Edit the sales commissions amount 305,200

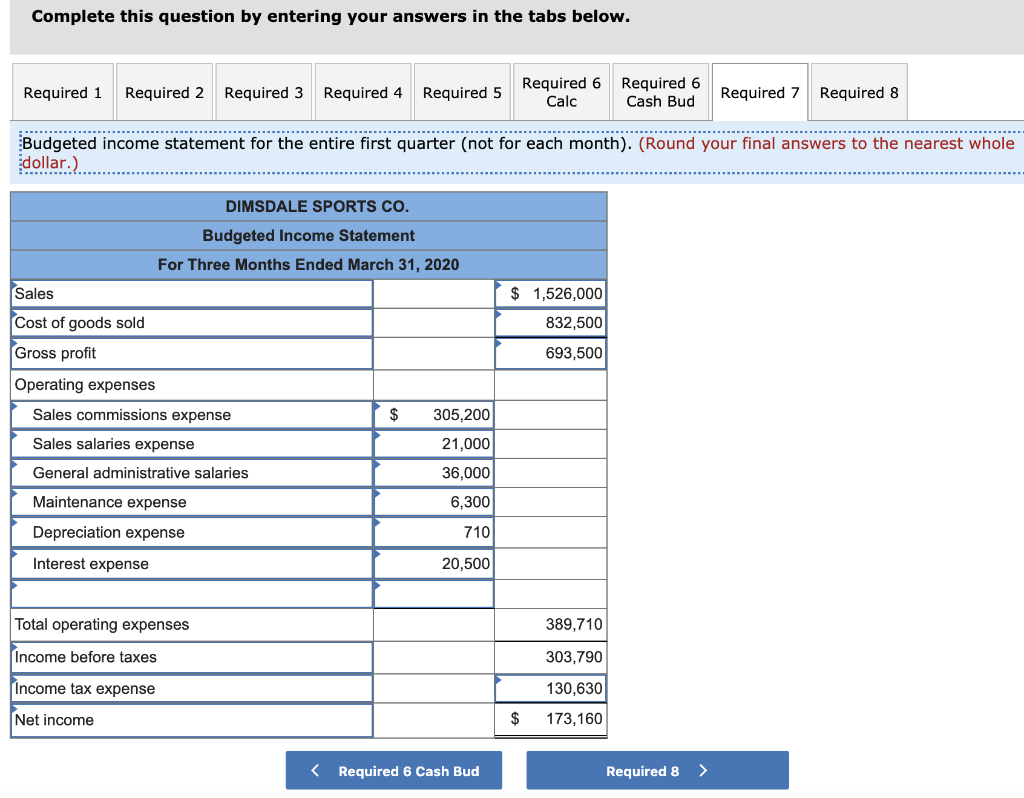[x=434, y=415]
